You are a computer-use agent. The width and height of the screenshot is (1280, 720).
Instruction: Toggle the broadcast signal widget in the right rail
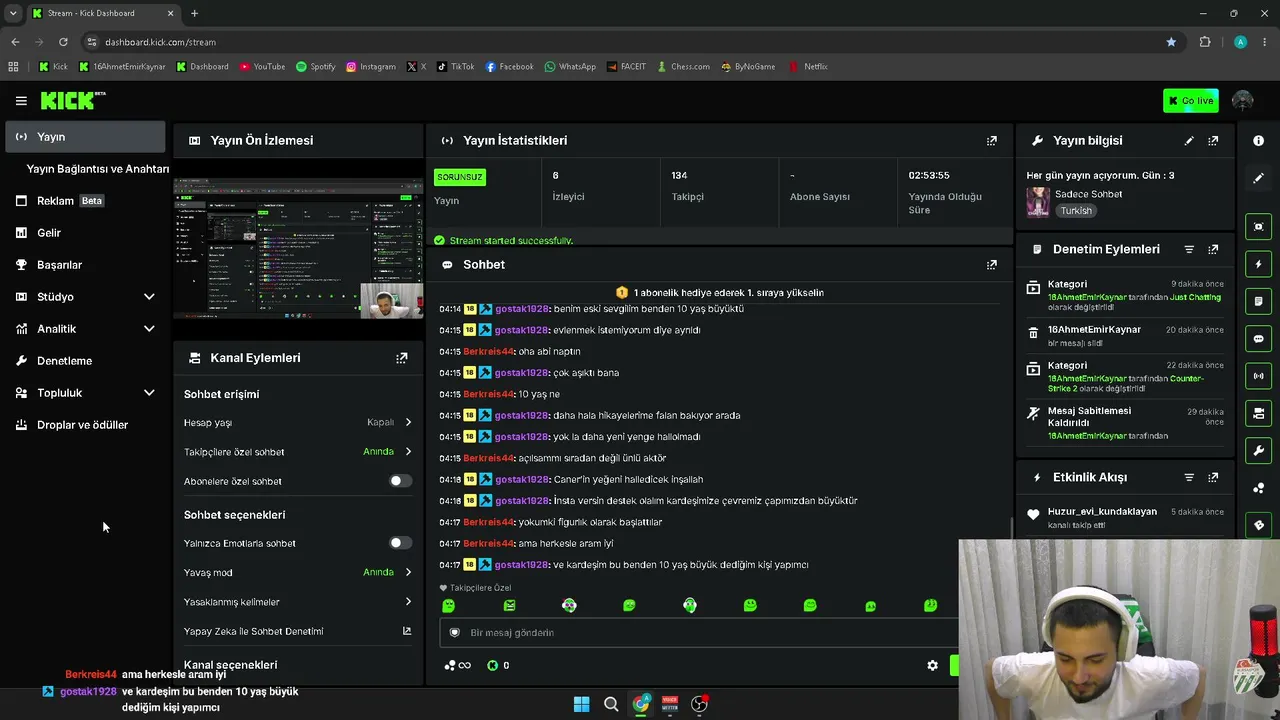[1259, 376]
